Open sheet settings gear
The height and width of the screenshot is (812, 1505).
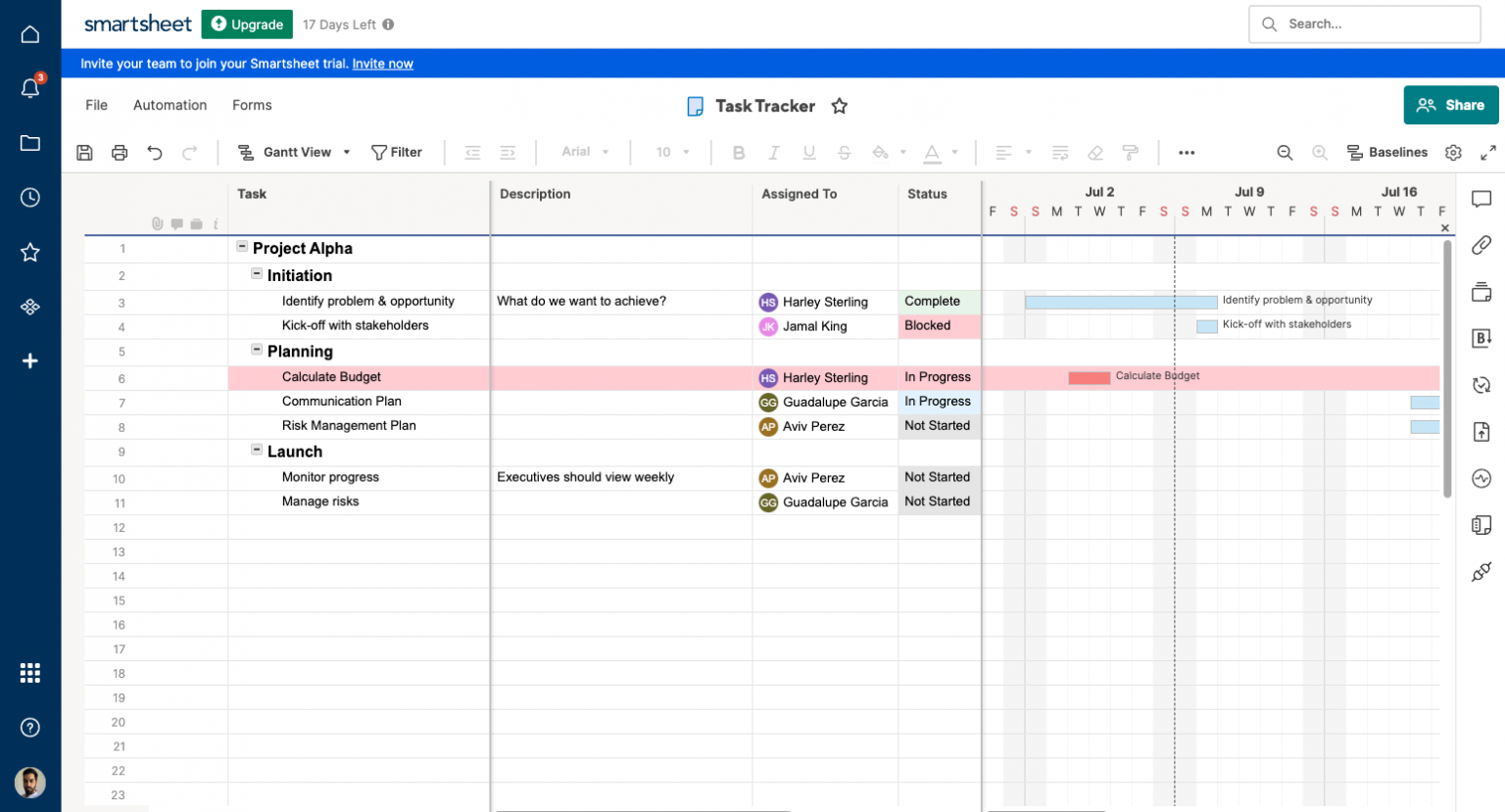click(1453, 152)
